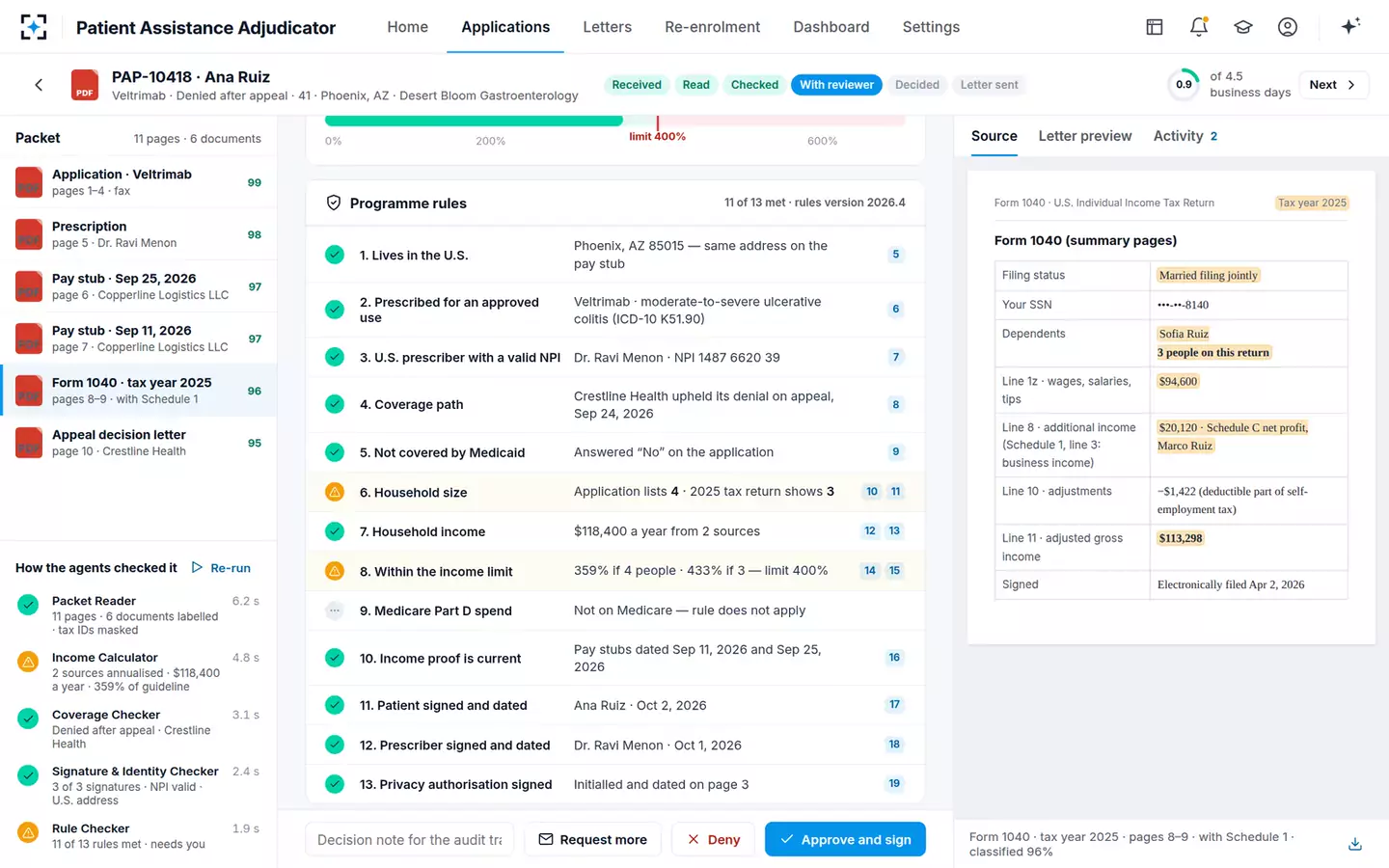The width and height of the screenshot is (1389, 868).
Task: Focus the Decision note input field
Action: tap(410, 839)
